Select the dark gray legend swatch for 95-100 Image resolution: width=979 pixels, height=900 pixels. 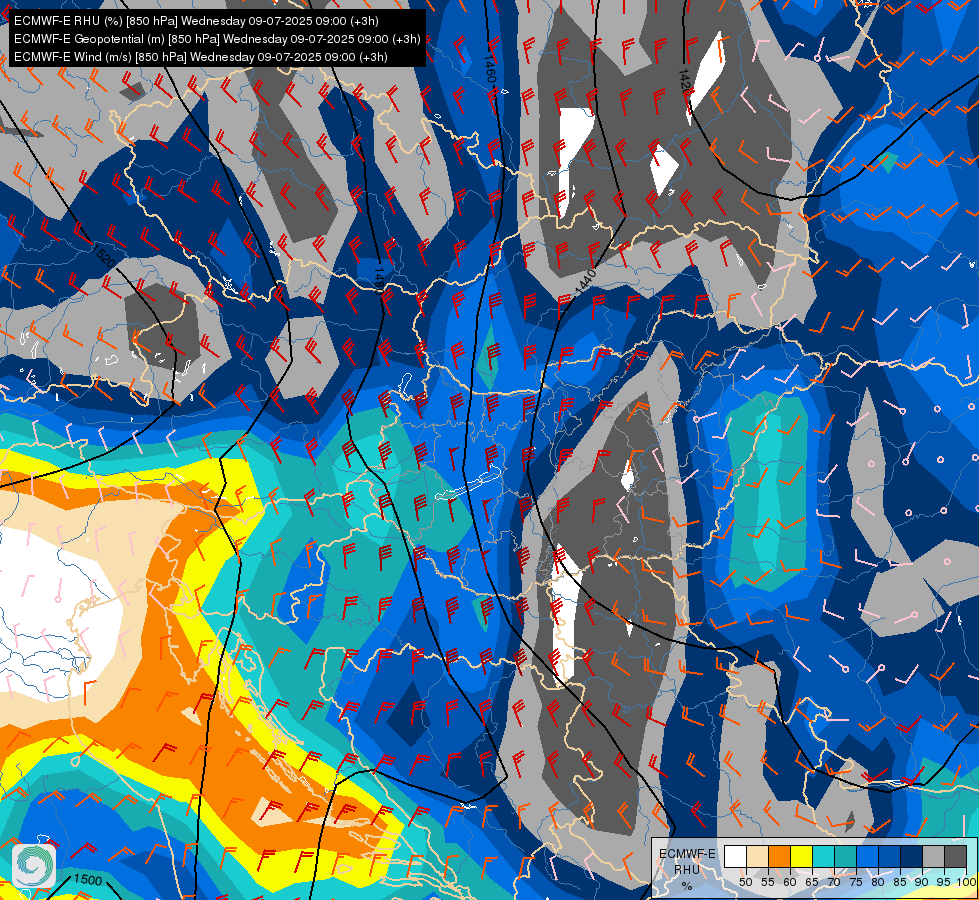[956, 856]
